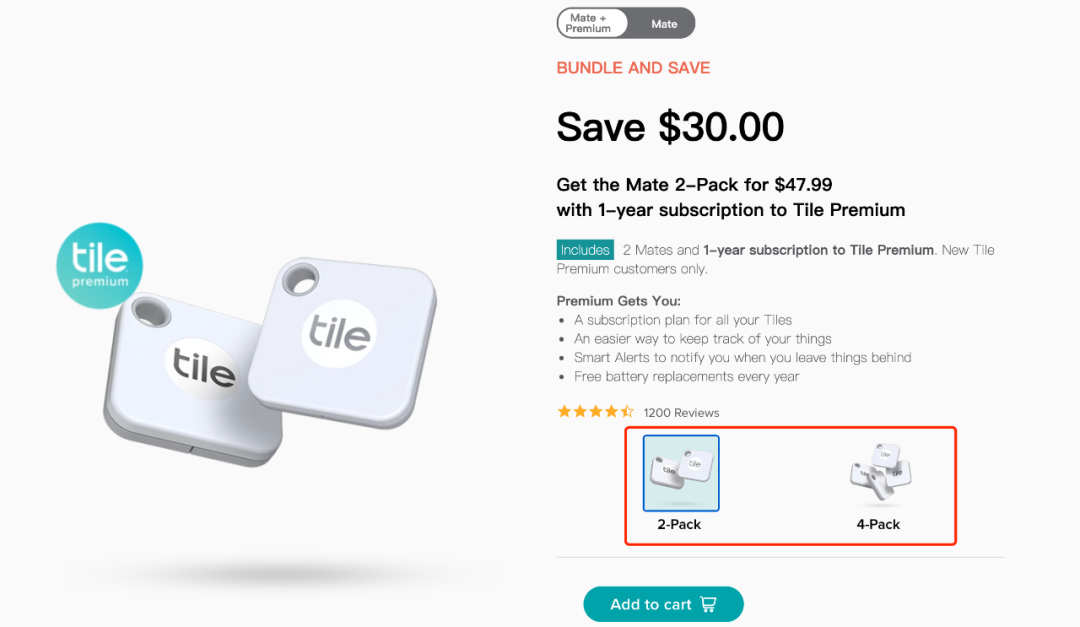
Task: Choose the 2-Pack product thumbnail
Action: 681,473
